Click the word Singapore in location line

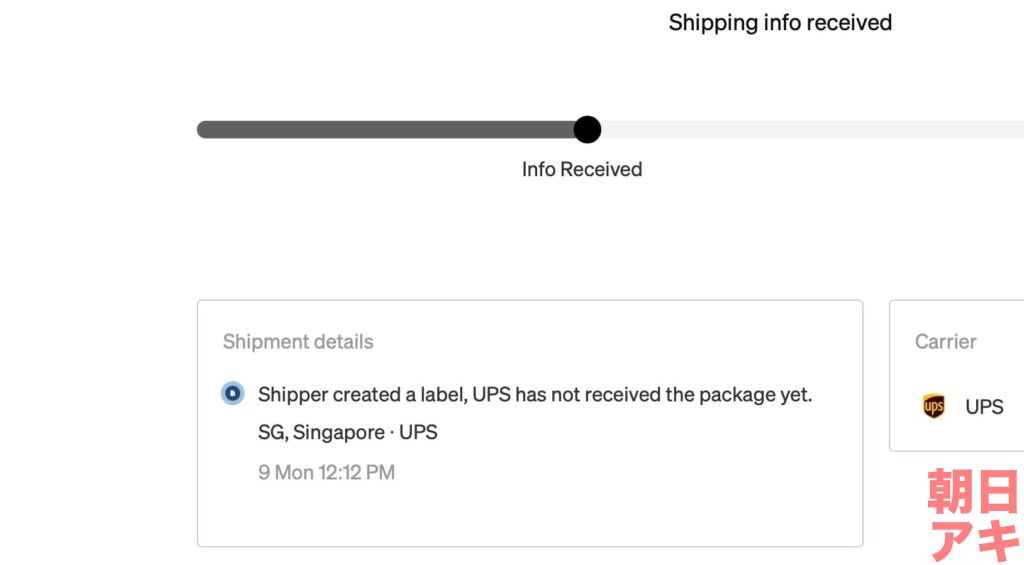(338, 432)
